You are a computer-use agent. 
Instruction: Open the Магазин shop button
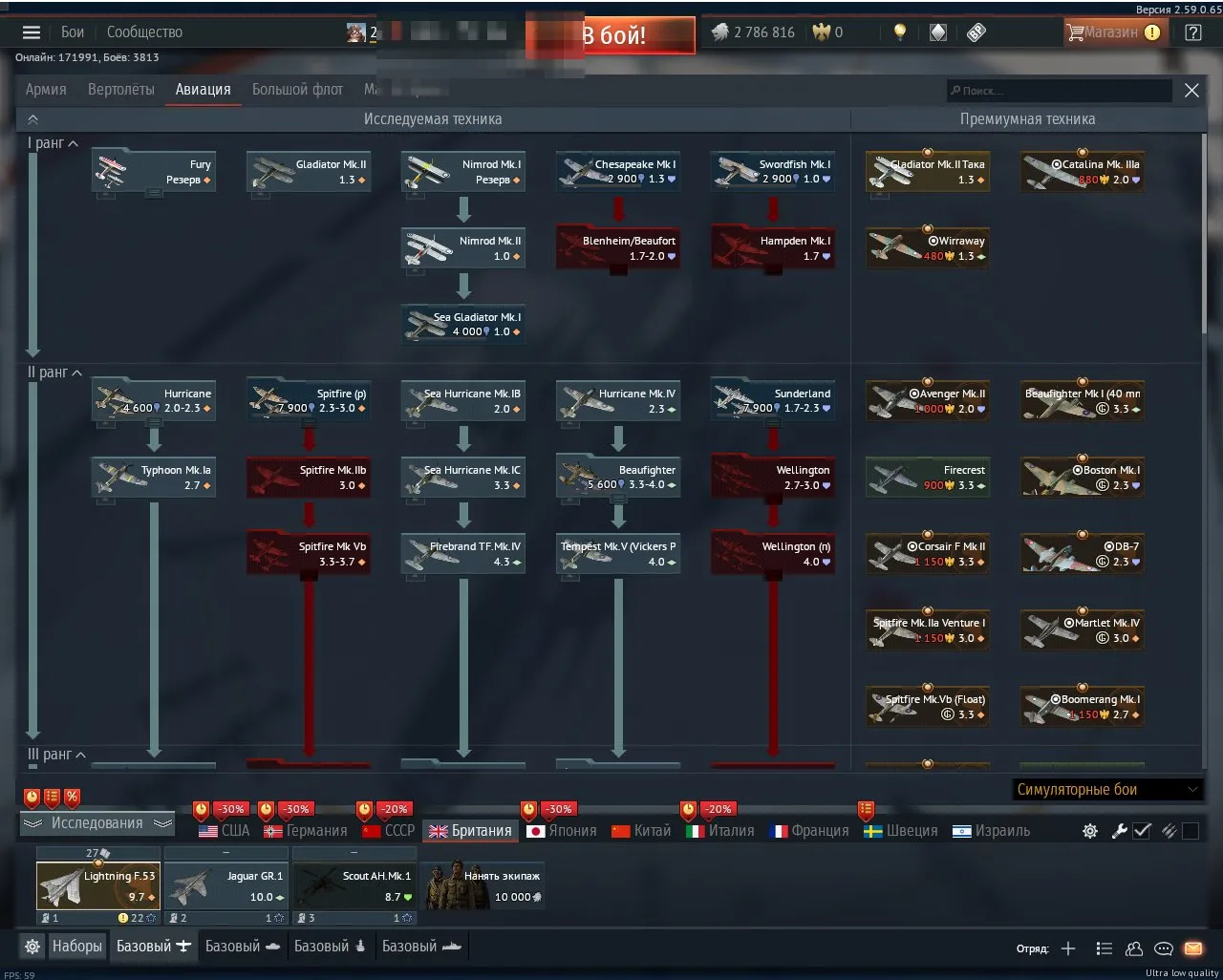point(1114,32)
